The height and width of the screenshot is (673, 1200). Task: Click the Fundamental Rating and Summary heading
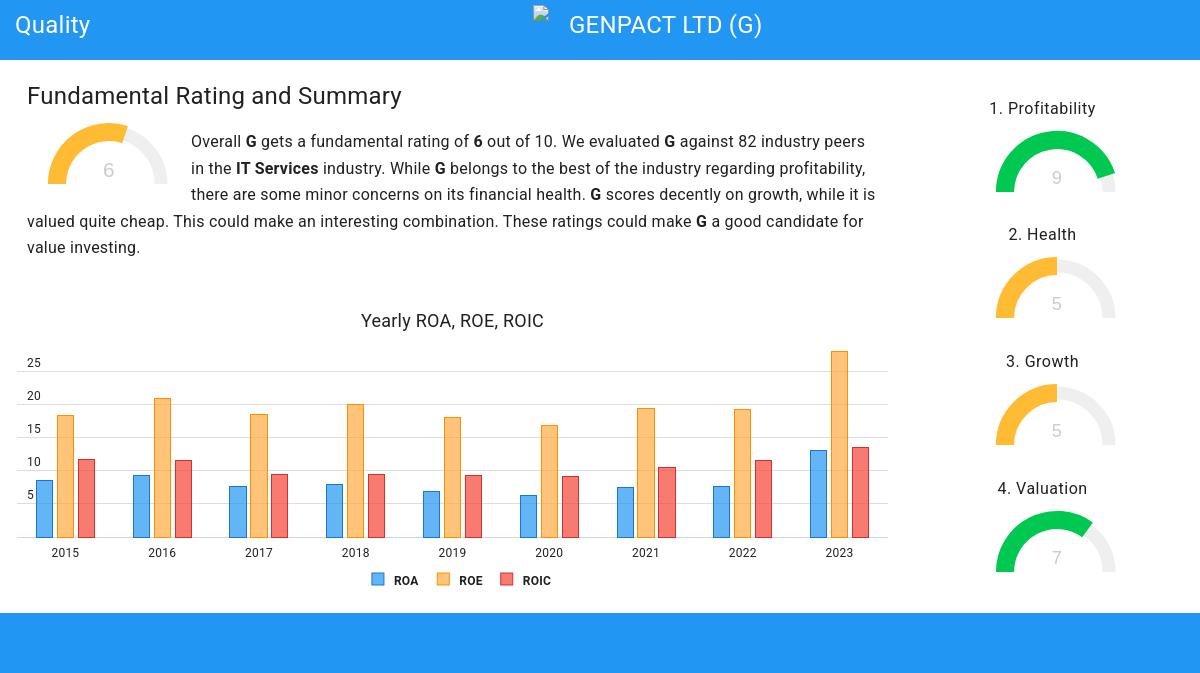(x=214, y=96)
